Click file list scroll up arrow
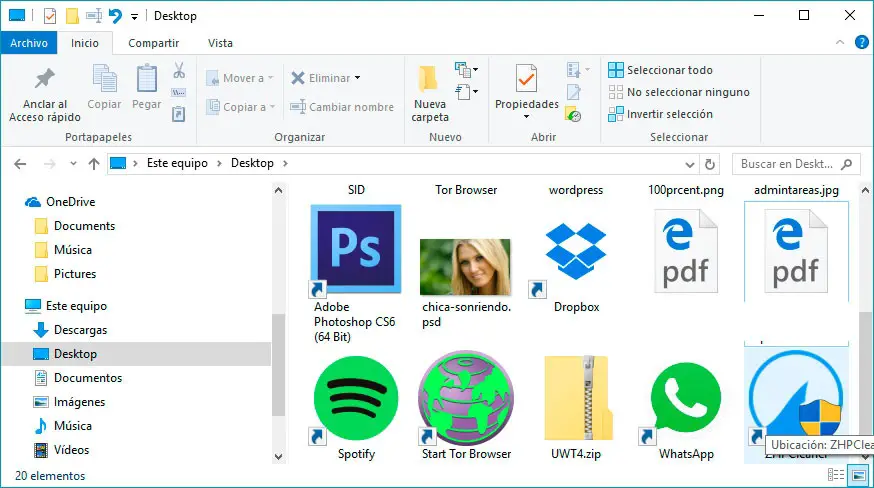874x488 pixels. [x=865, y=190]
